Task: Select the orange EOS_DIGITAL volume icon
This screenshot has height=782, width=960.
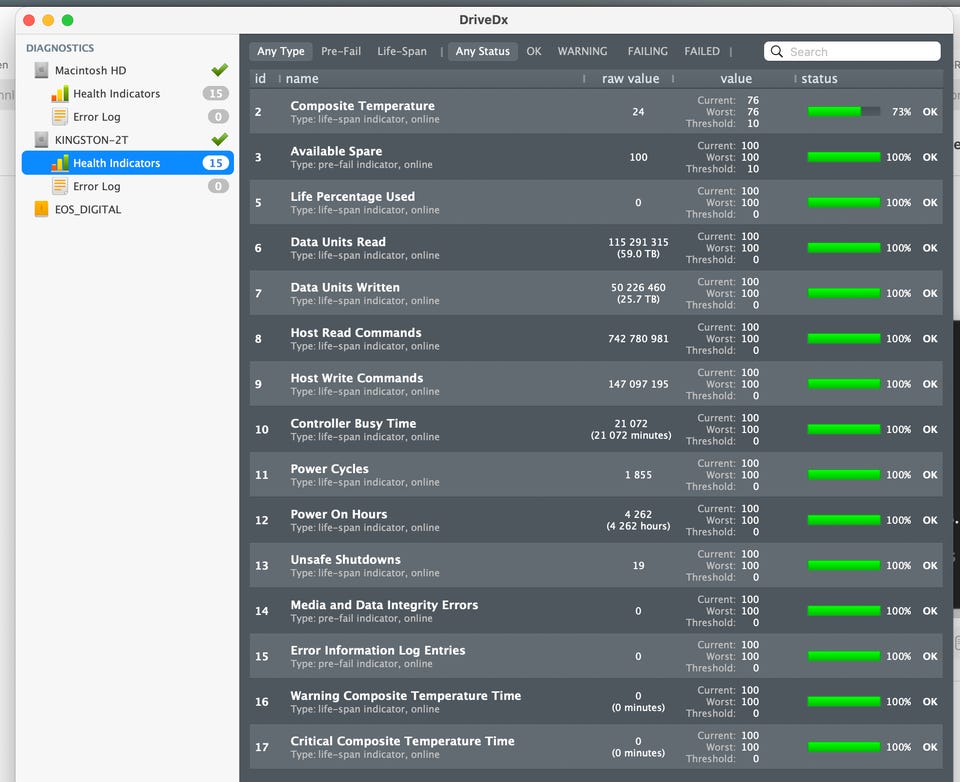Action: pos(41,209)
